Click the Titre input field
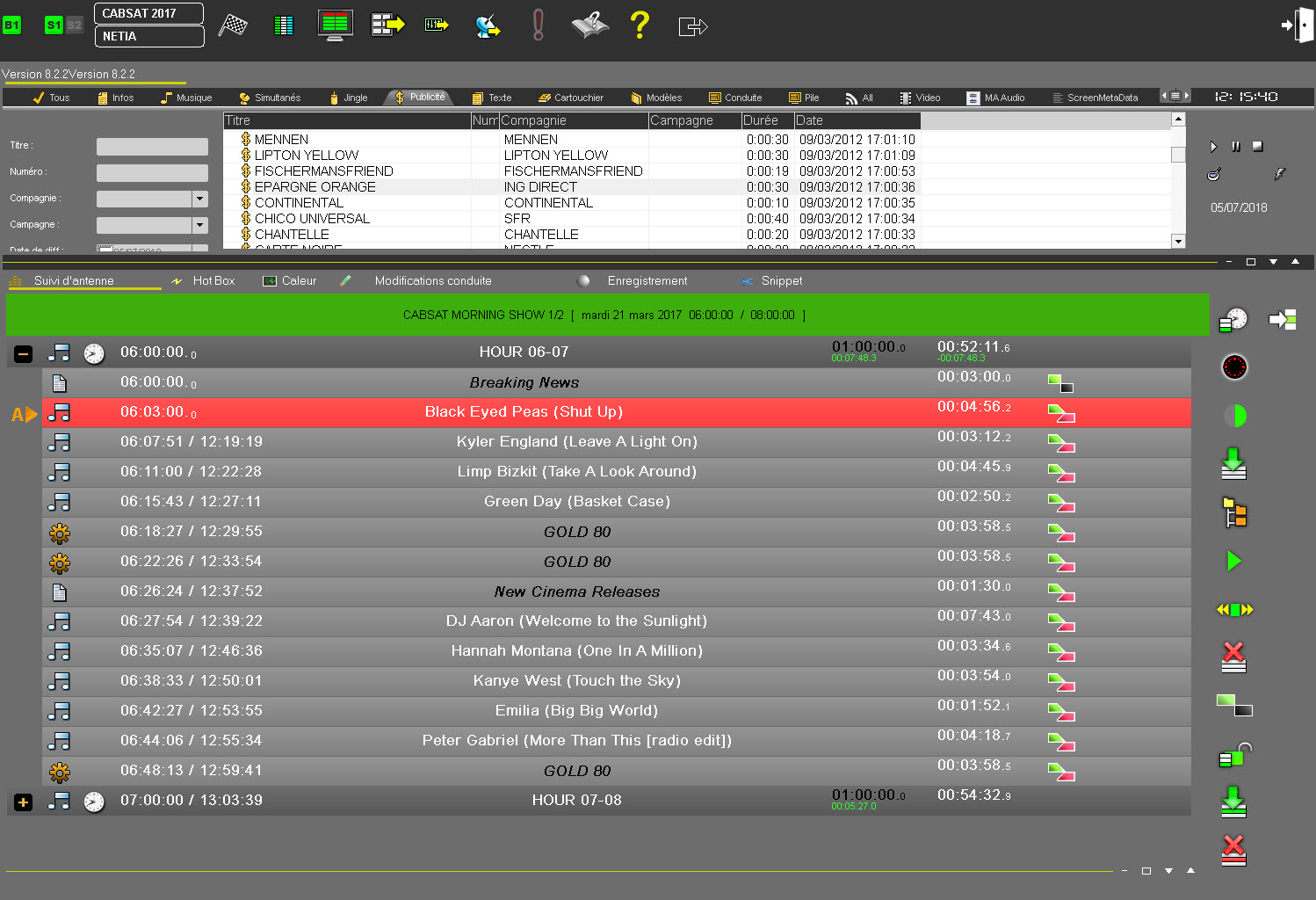The image size is (1316, 900). click(152, 146)
